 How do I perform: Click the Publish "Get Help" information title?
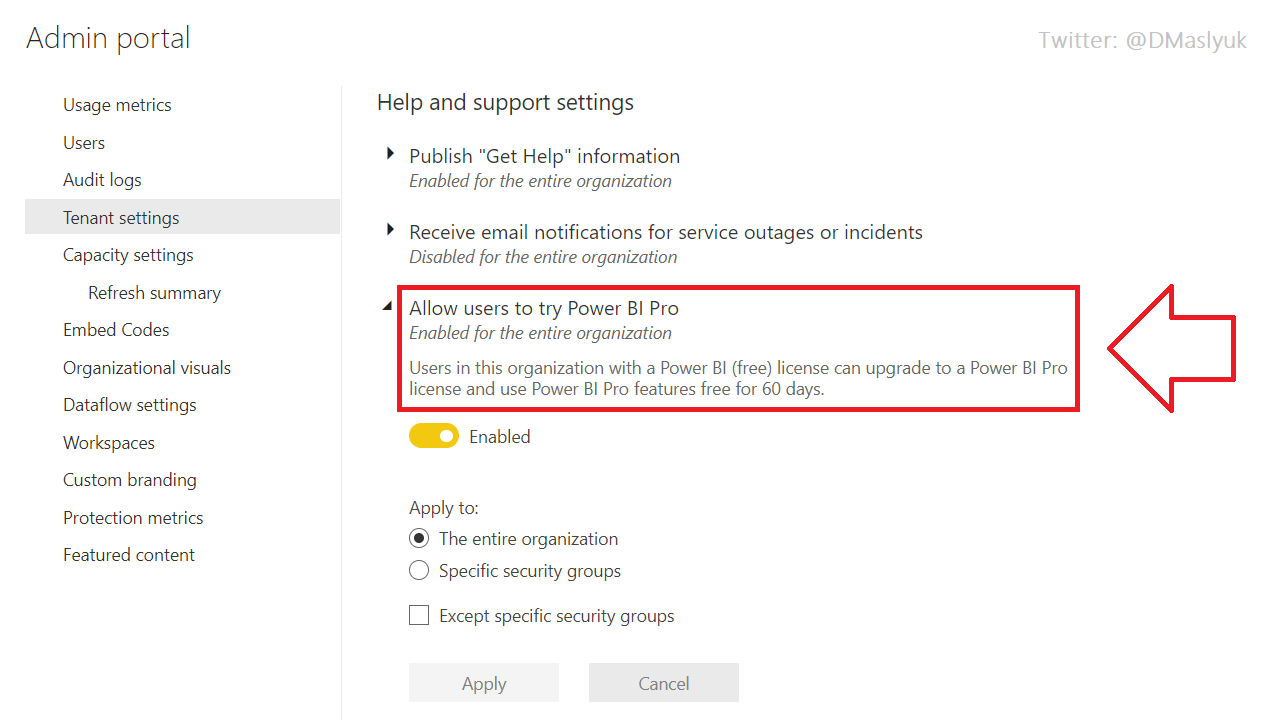click(x=544, y=156)
